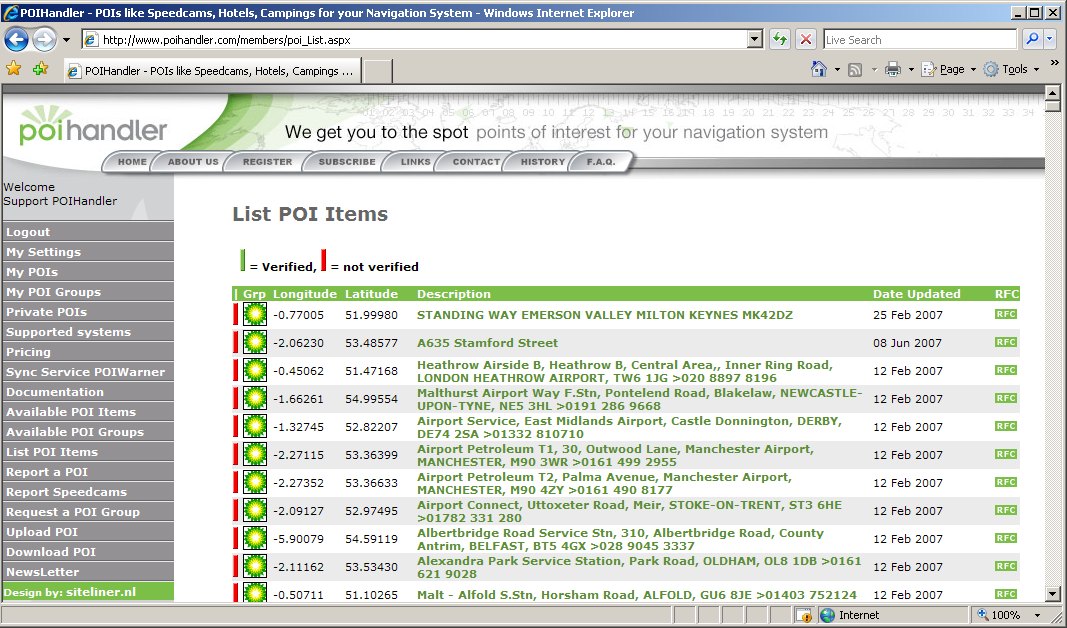The width and height of the screenshot is (1067, 628).
Task: Open the Favorites Center star icon
Action: [x=14, y=69]
